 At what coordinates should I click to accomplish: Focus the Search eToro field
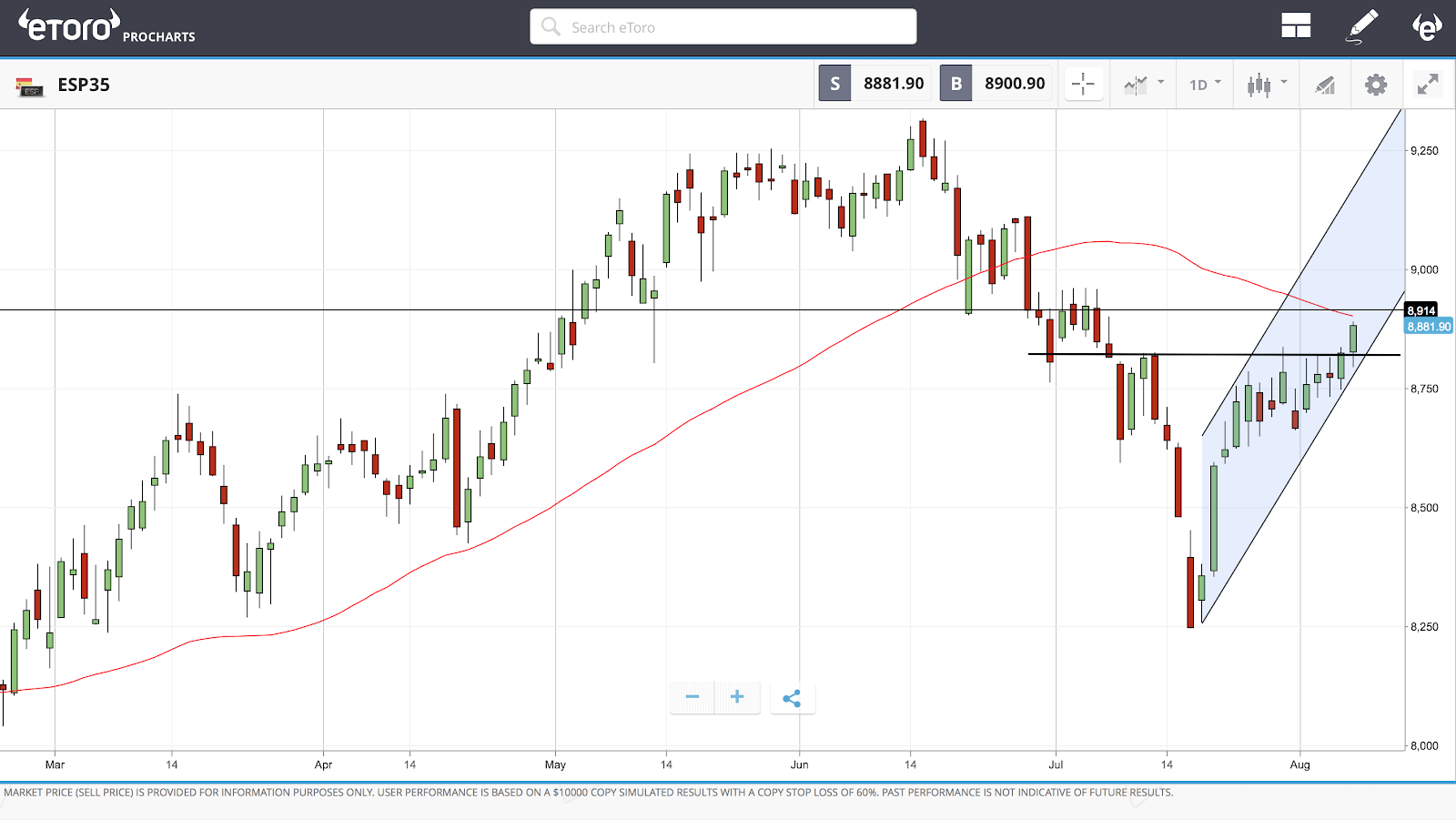[723, 26]
